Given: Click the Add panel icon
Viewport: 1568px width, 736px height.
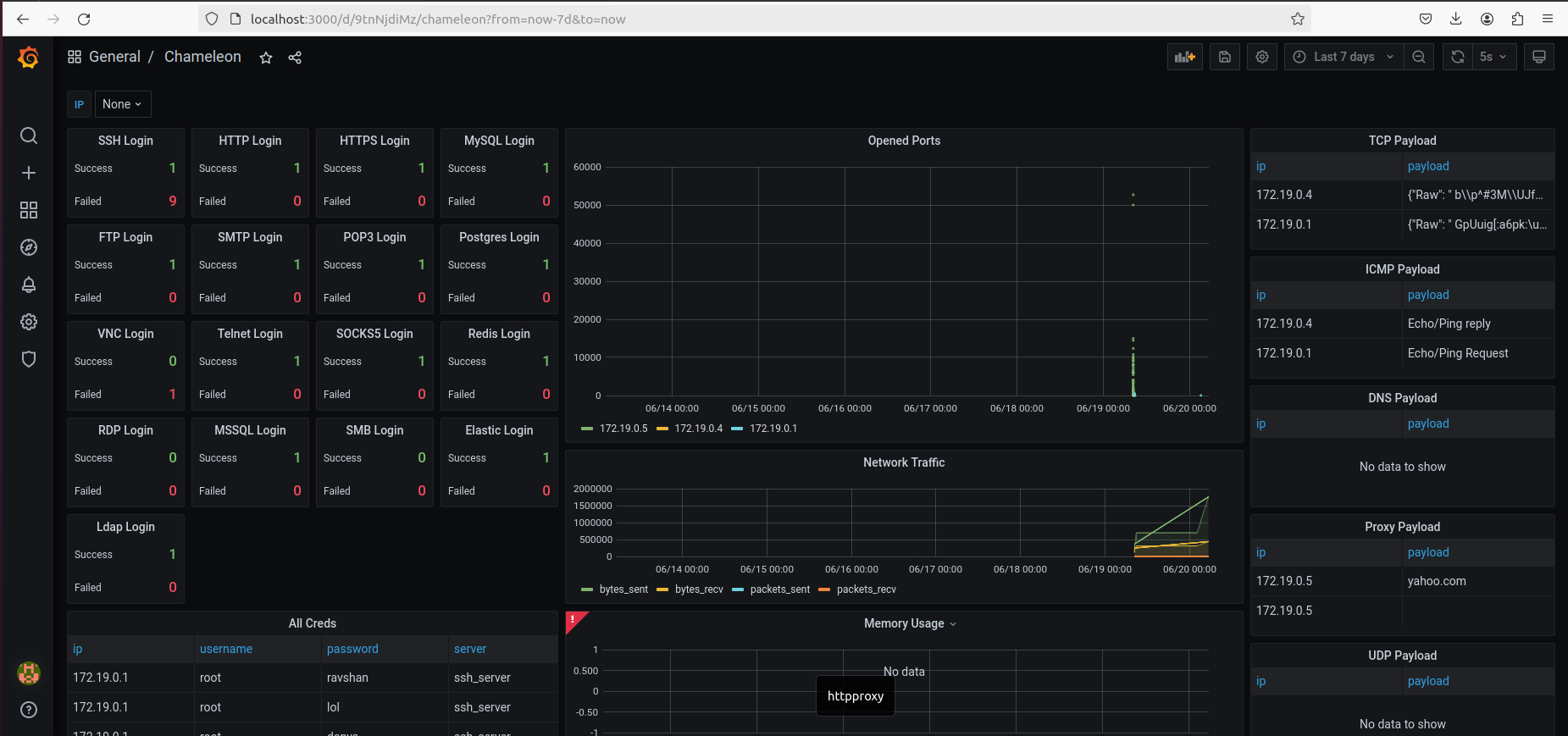Looking at the screenshot, I should click(x=1184, y=57).
